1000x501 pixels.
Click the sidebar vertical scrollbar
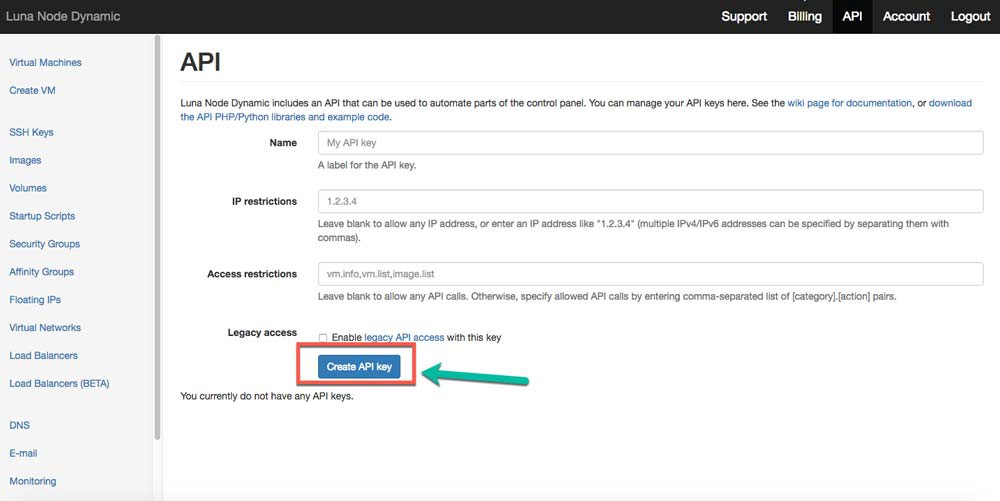(156, 240)
